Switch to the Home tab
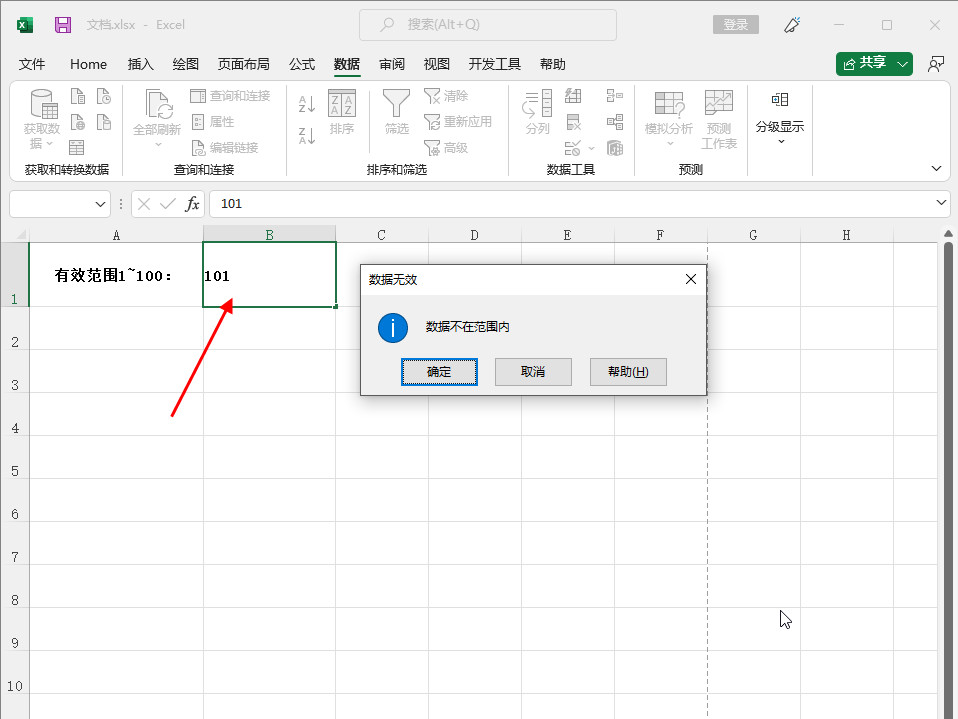The height and width of the screenshot is (719, 958). point(89,64)
